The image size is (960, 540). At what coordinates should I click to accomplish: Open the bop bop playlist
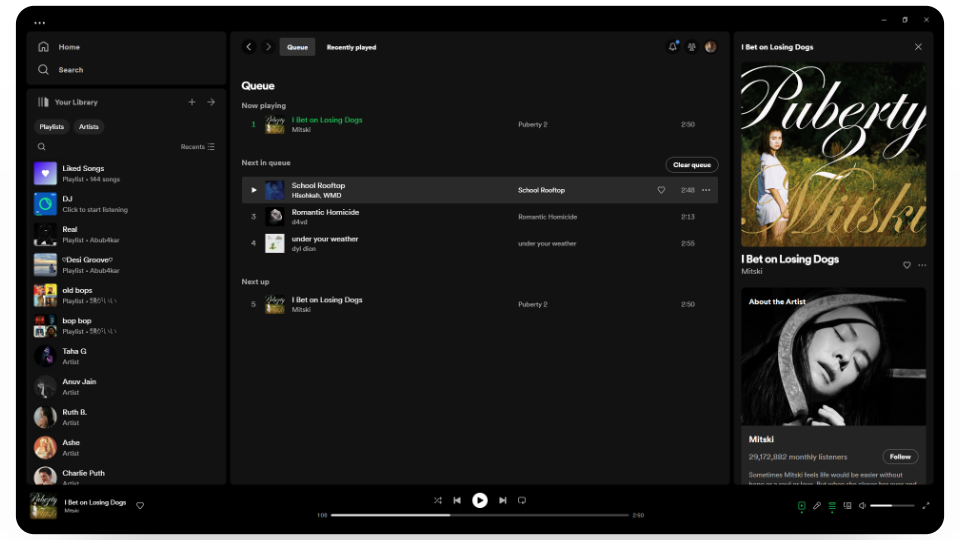127,326
